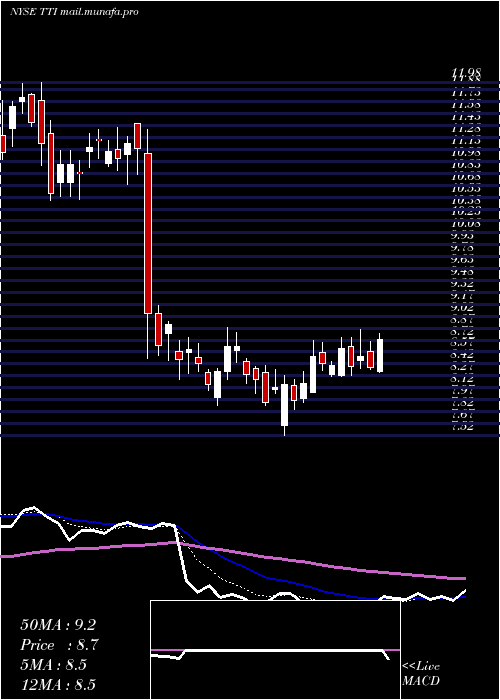Click the <<Live MACD label

click(x=421, y=674)
